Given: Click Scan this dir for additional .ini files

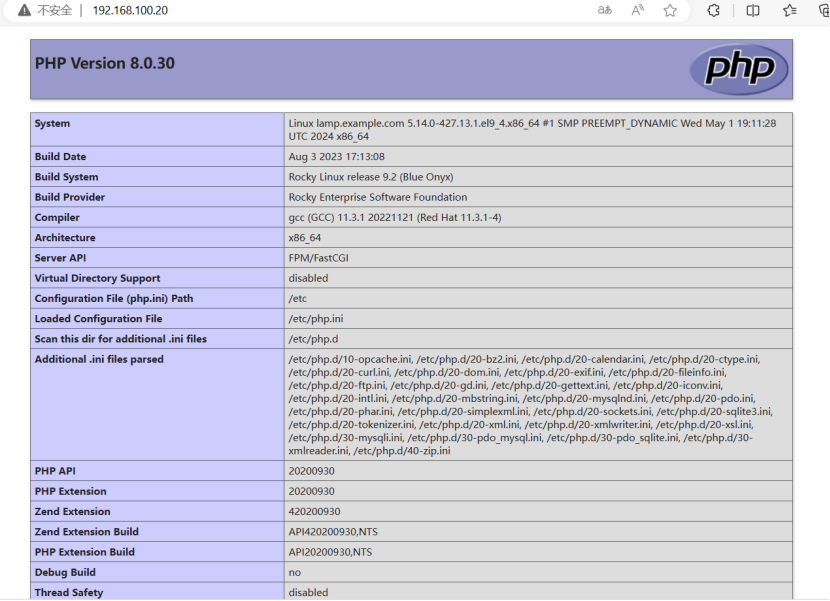Looking at the screenshot, I should point(121,339).
